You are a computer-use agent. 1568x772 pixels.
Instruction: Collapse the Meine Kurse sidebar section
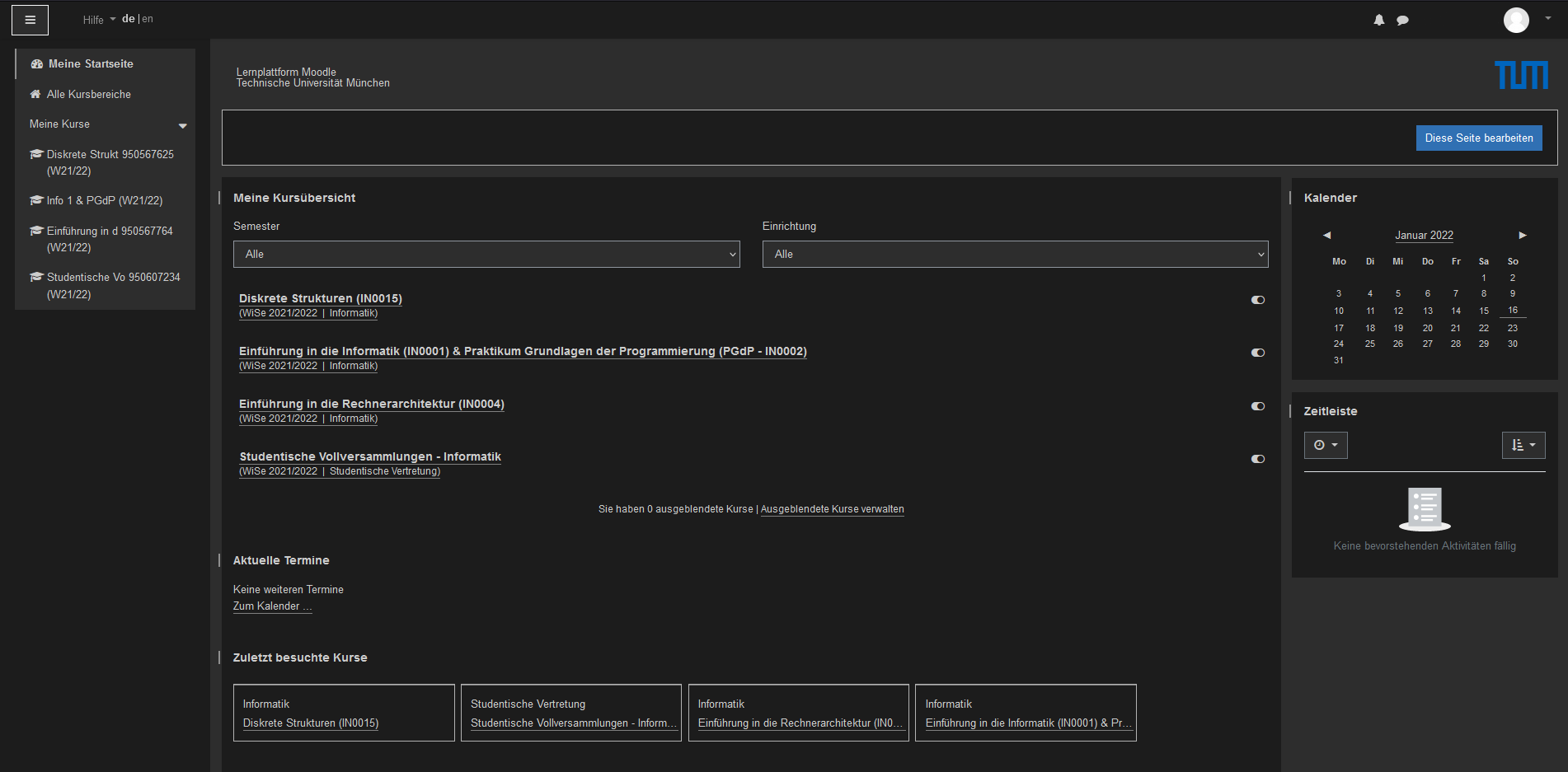point(183,125)
